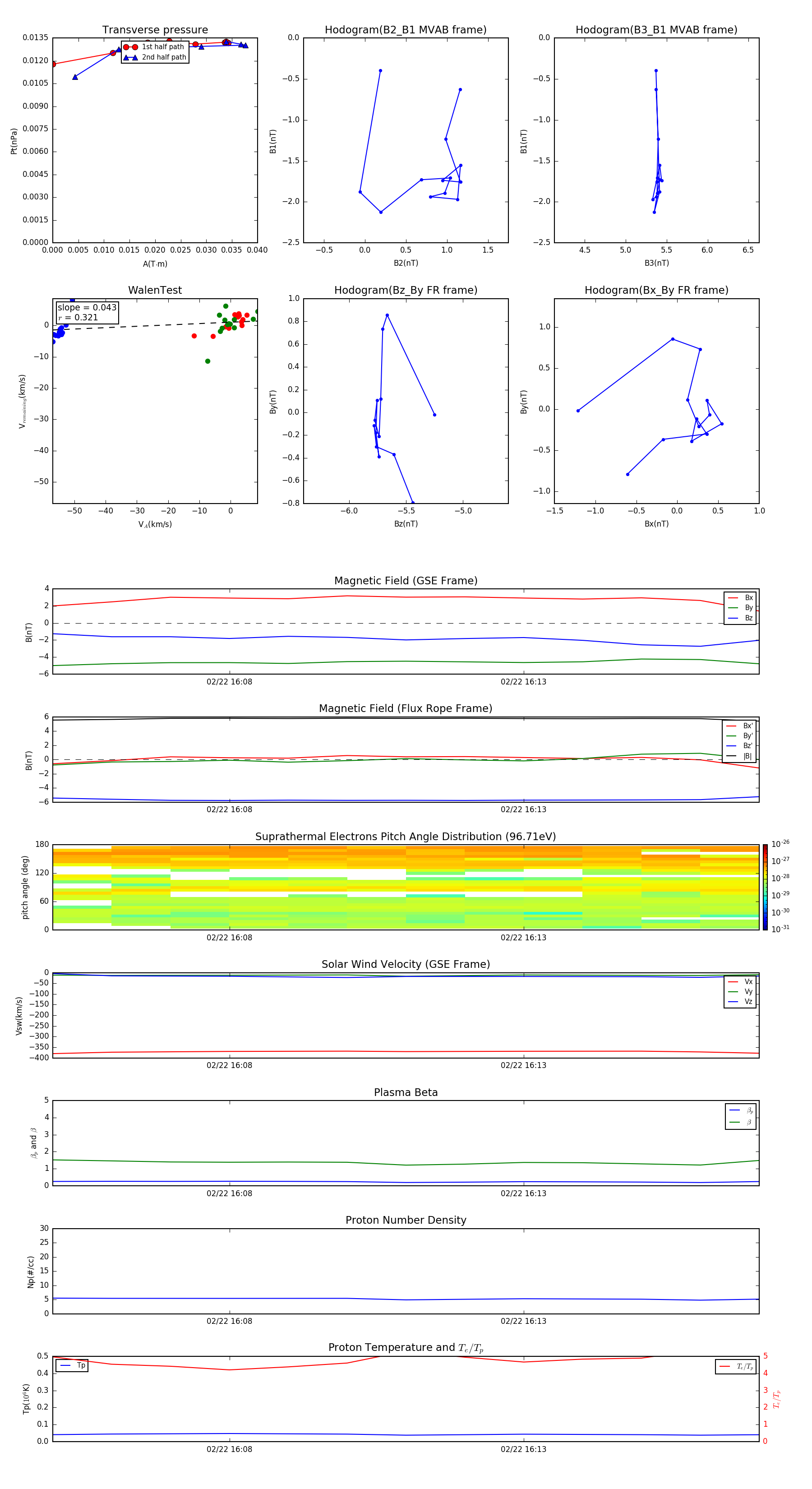Select the "2nd half path" legend entry
The height and width of the screenshot is (1489, 812).
point(154,57)
